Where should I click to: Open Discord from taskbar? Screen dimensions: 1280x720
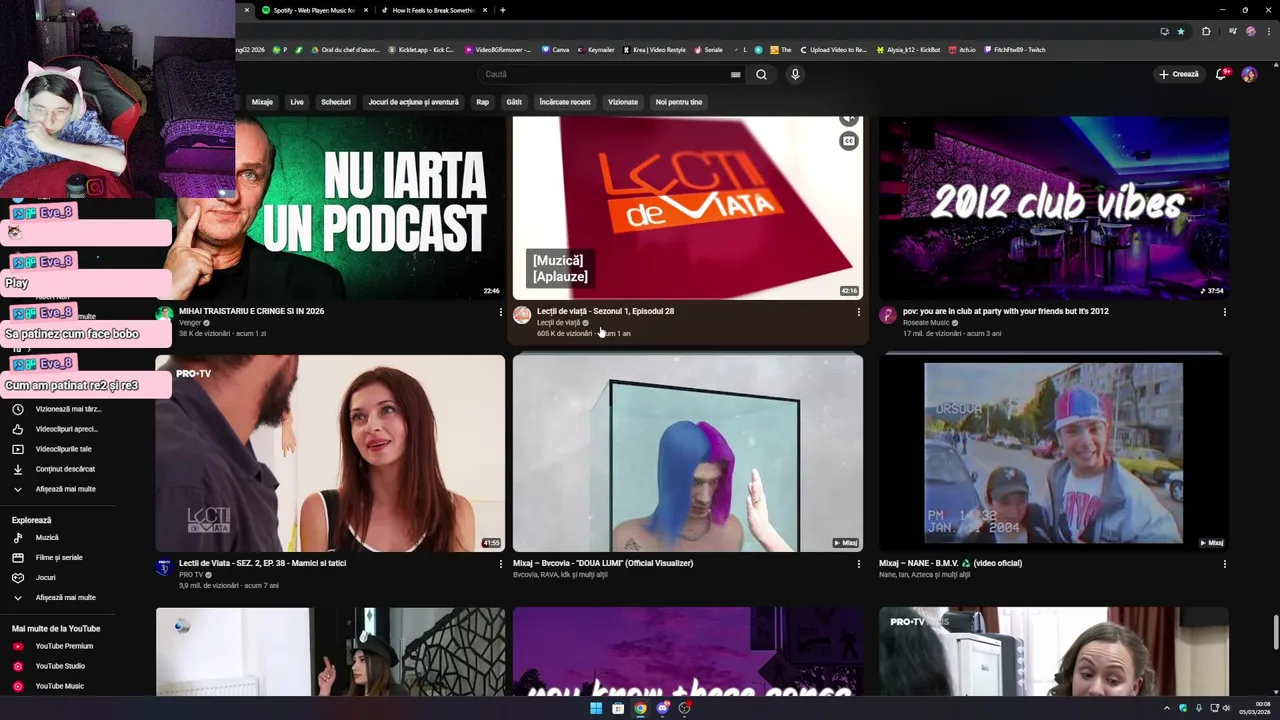tap(662, 708)
